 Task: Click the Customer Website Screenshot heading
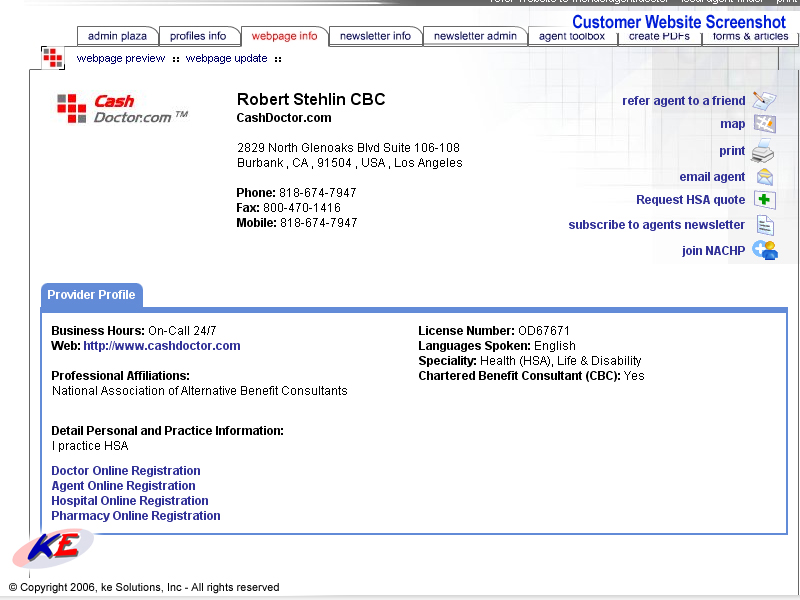click(x=679, y=22)
